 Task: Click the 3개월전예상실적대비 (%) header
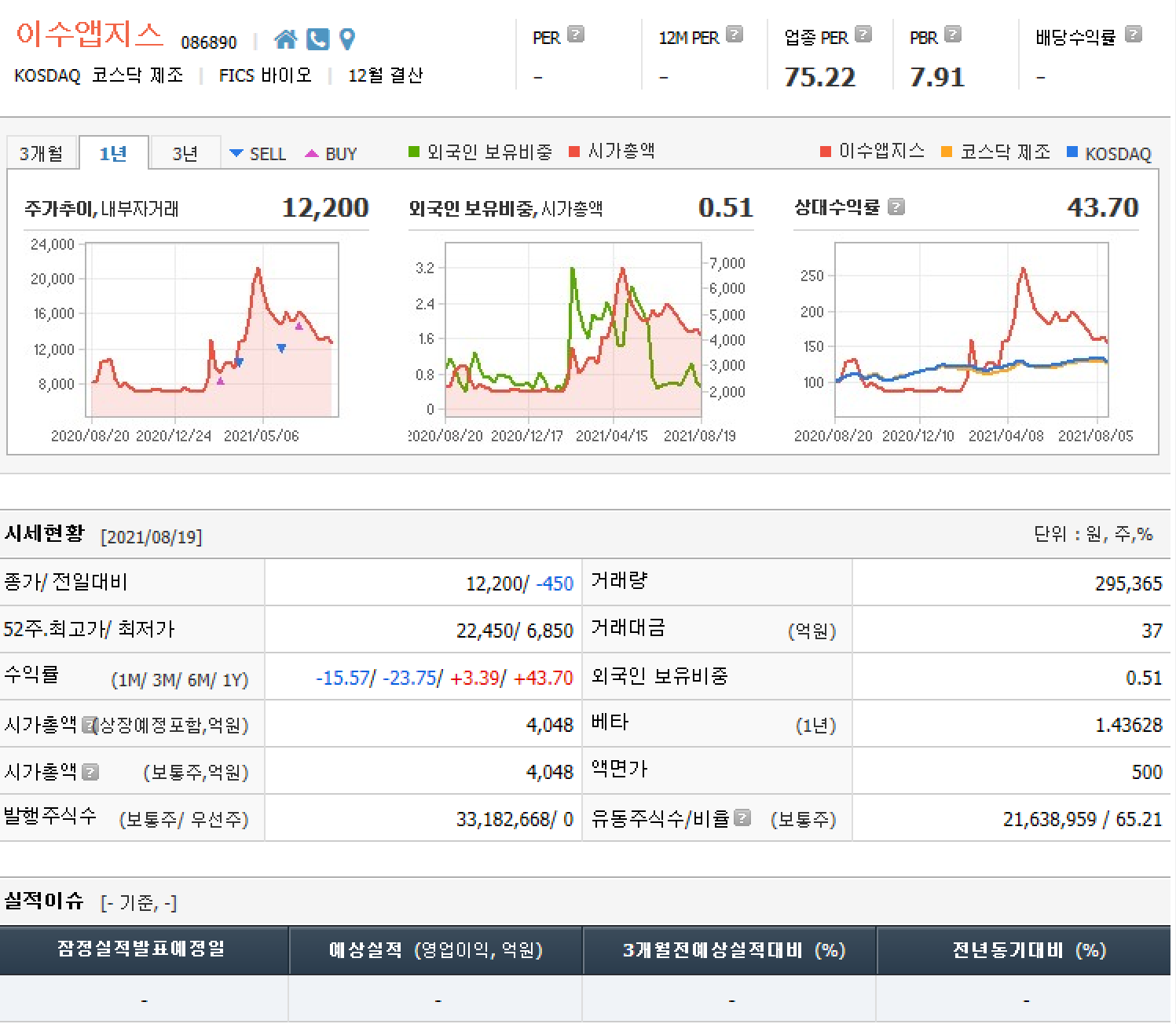(x=730, y=950)
